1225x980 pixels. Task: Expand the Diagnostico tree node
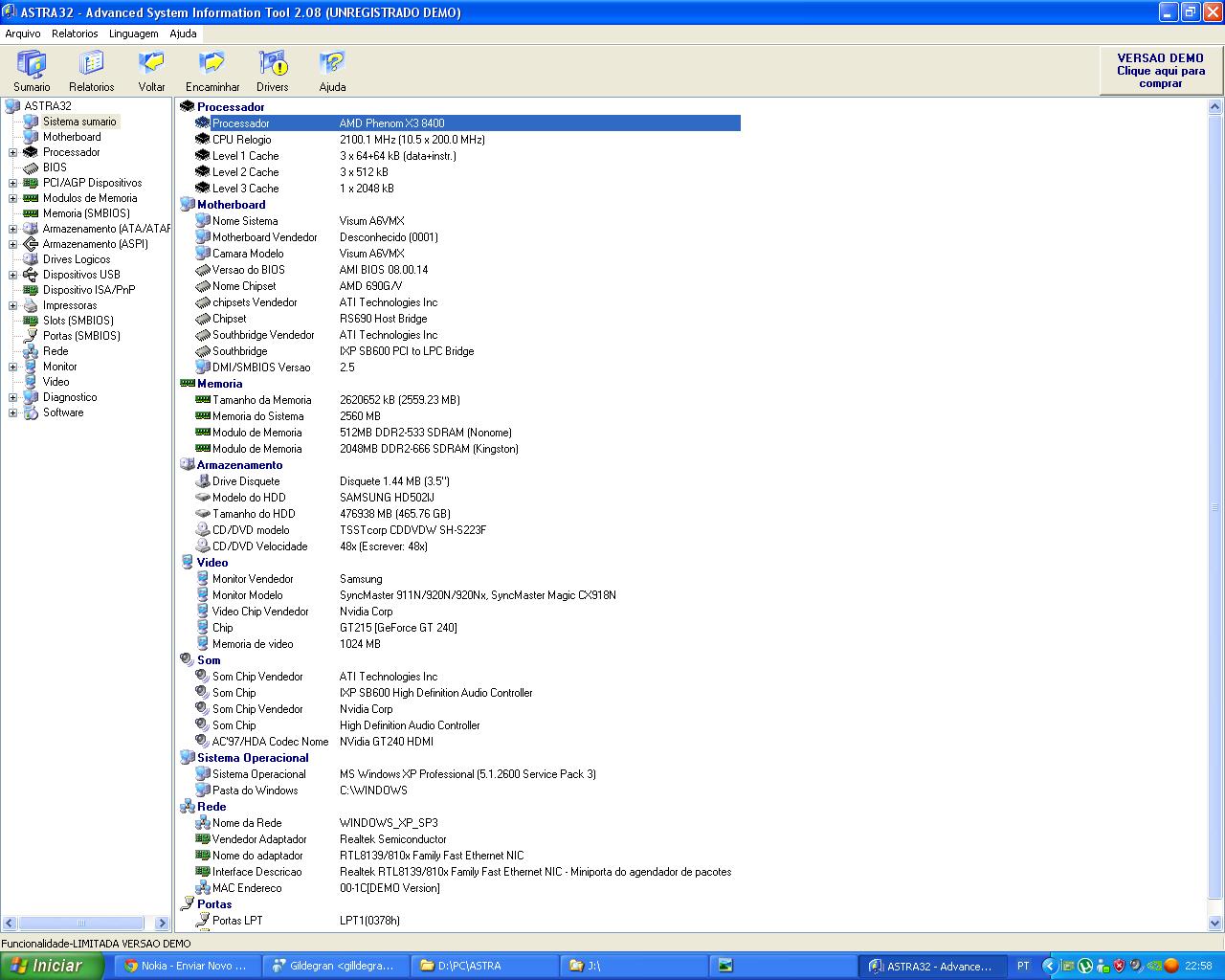pos(13,397)
